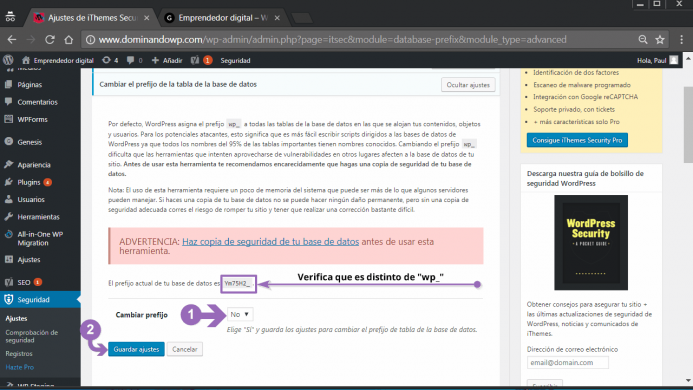Viewport: 693px width, 390px height.
Task: Click the WordPress logo in the admin bar
Action: [8, 60]
